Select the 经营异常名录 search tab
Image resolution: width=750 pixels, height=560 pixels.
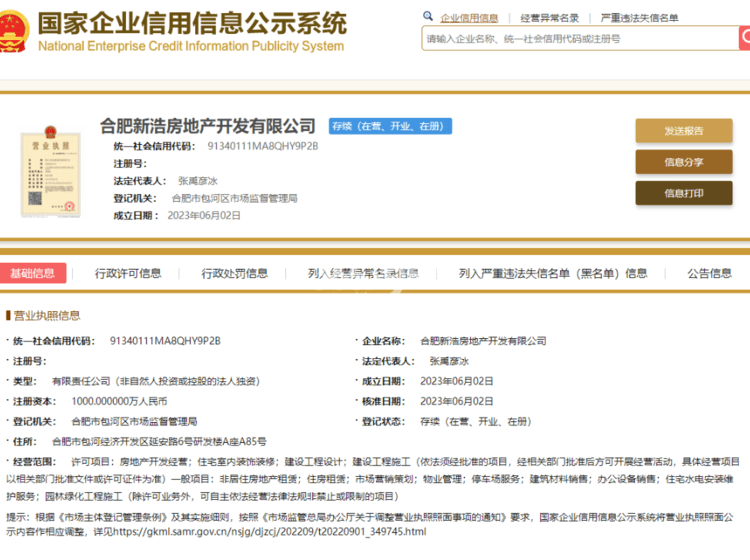[x=549, y=18]
